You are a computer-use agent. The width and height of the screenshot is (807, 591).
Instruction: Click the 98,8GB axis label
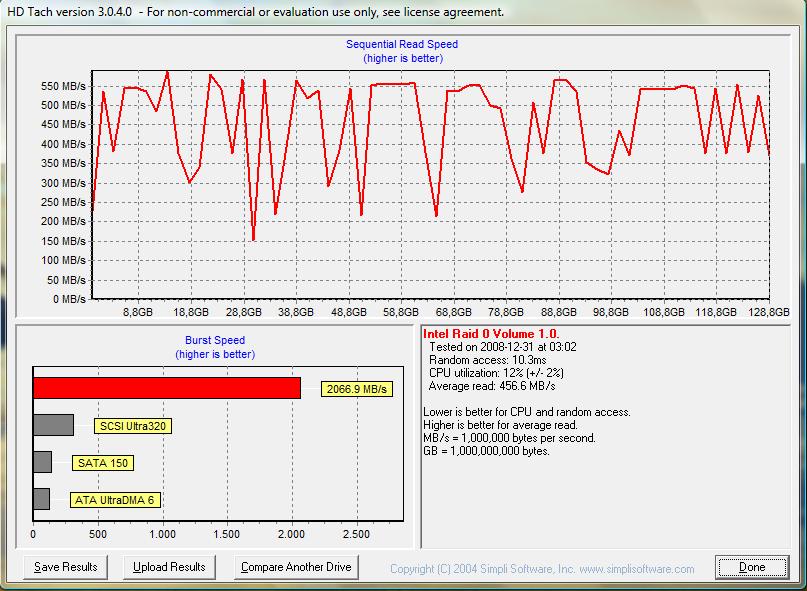(610, 312)
